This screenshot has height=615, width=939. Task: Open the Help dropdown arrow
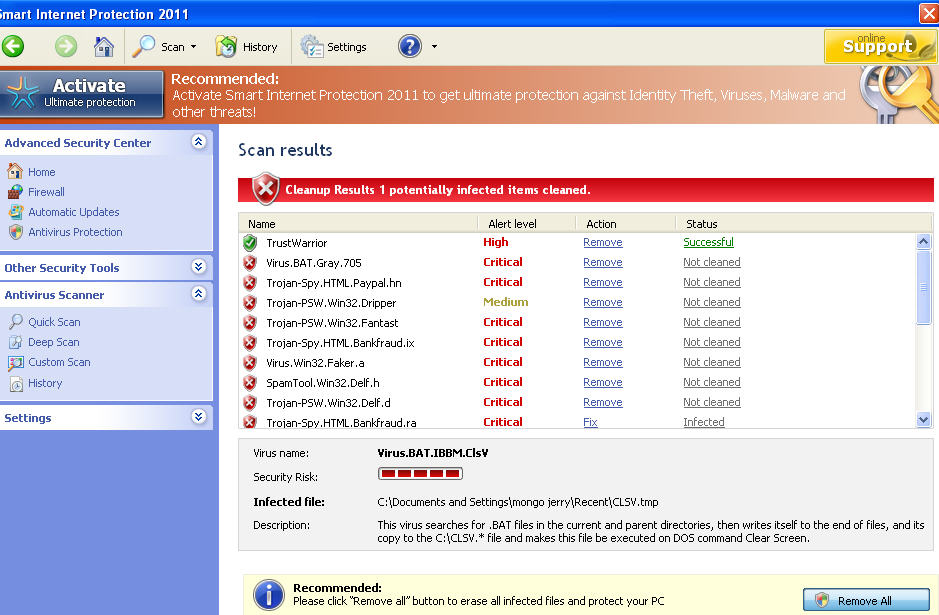434,47
